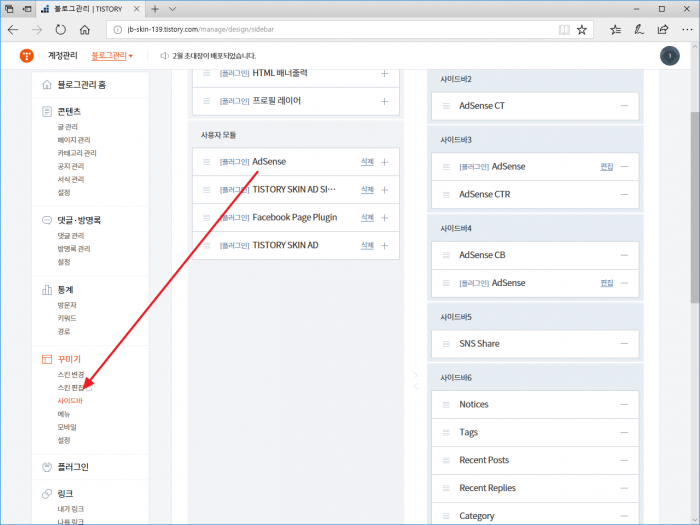
Task: Remove the SNS Share module using minus icon
Action: [x=624, y=343]
